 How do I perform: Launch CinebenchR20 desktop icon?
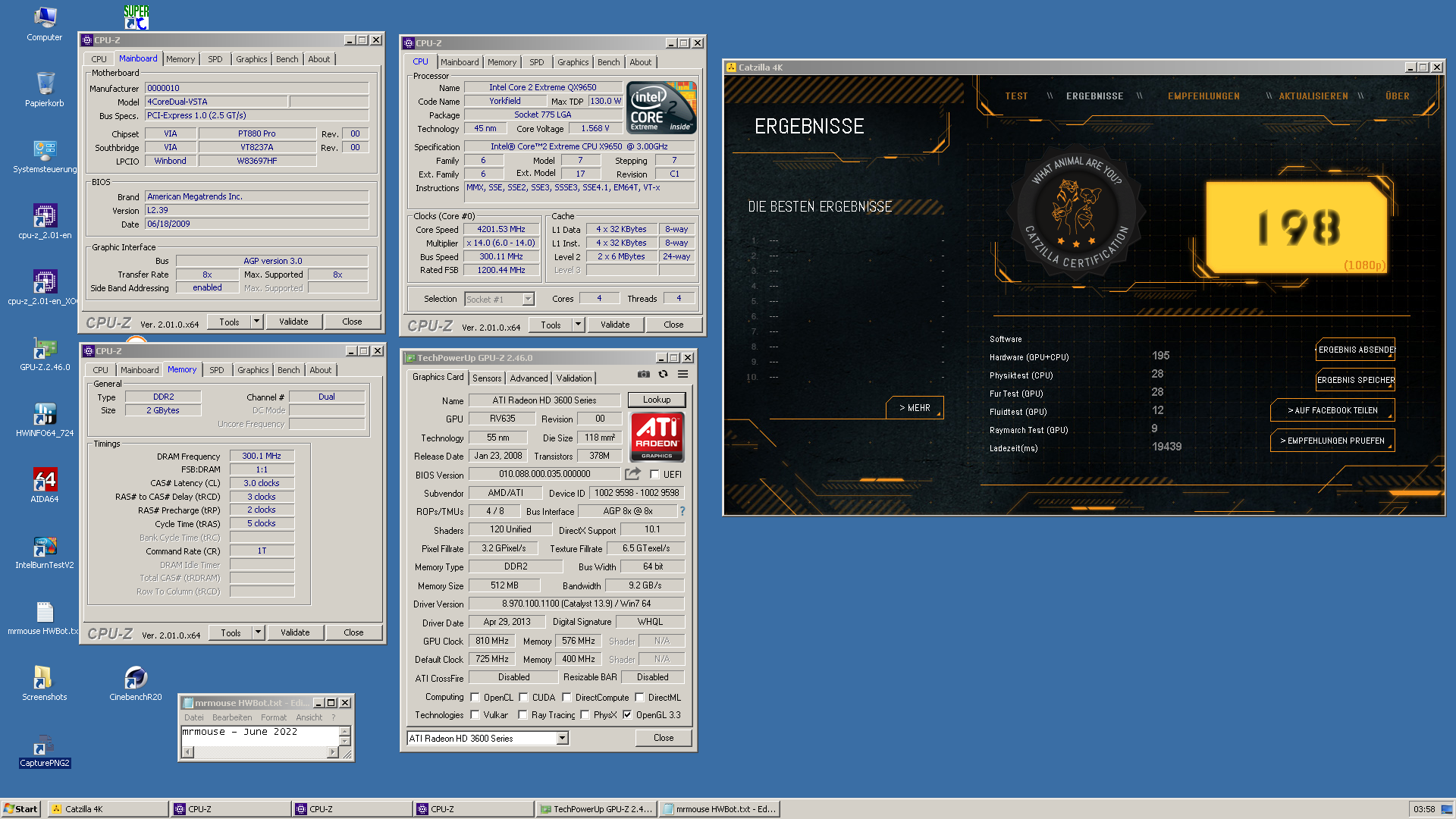[x=136, y=682]
